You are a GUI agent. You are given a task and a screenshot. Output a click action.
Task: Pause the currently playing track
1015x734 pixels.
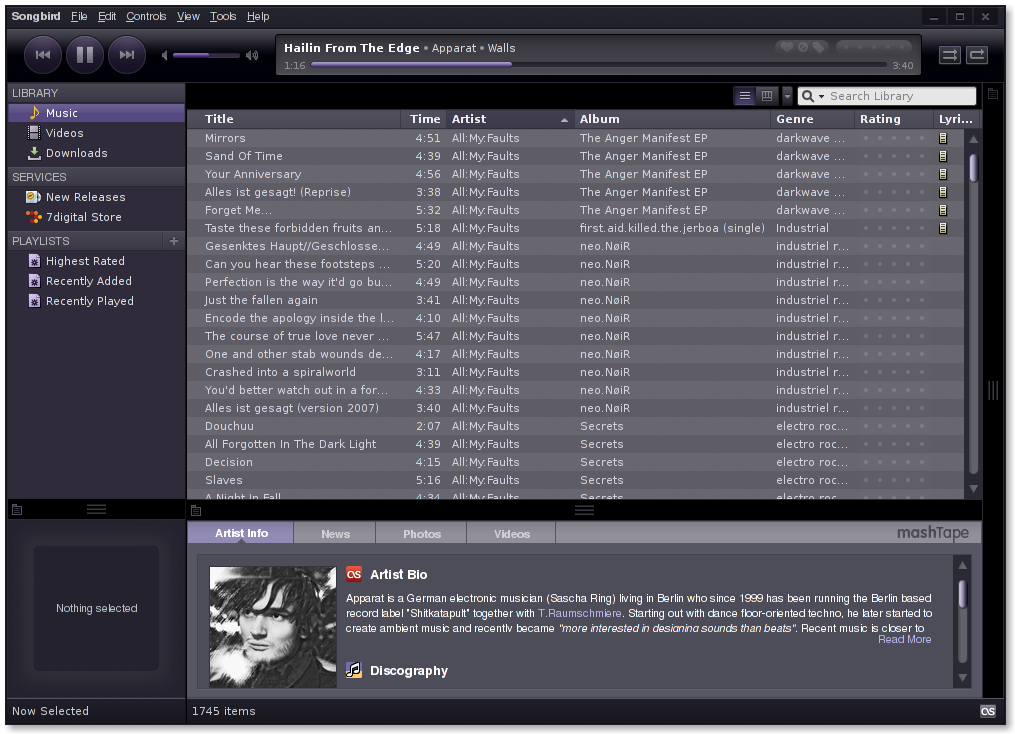click(x=85, y=55)
